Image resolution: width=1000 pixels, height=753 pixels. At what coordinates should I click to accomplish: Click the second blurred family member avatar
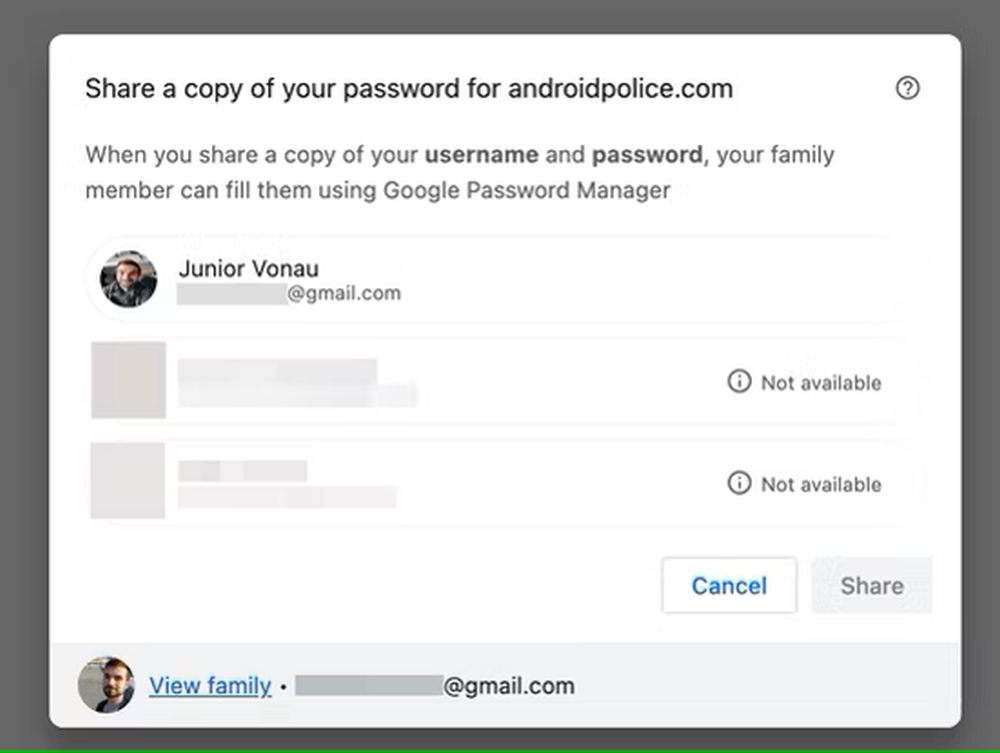[128, 481]
